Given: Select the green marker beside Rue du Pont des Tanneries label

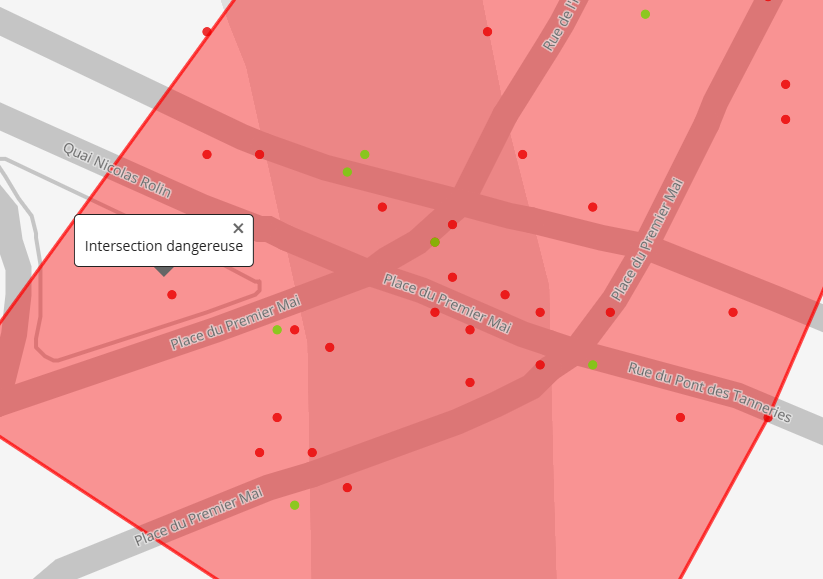Looking at the screenshot, I should click(x=593, y=365).
